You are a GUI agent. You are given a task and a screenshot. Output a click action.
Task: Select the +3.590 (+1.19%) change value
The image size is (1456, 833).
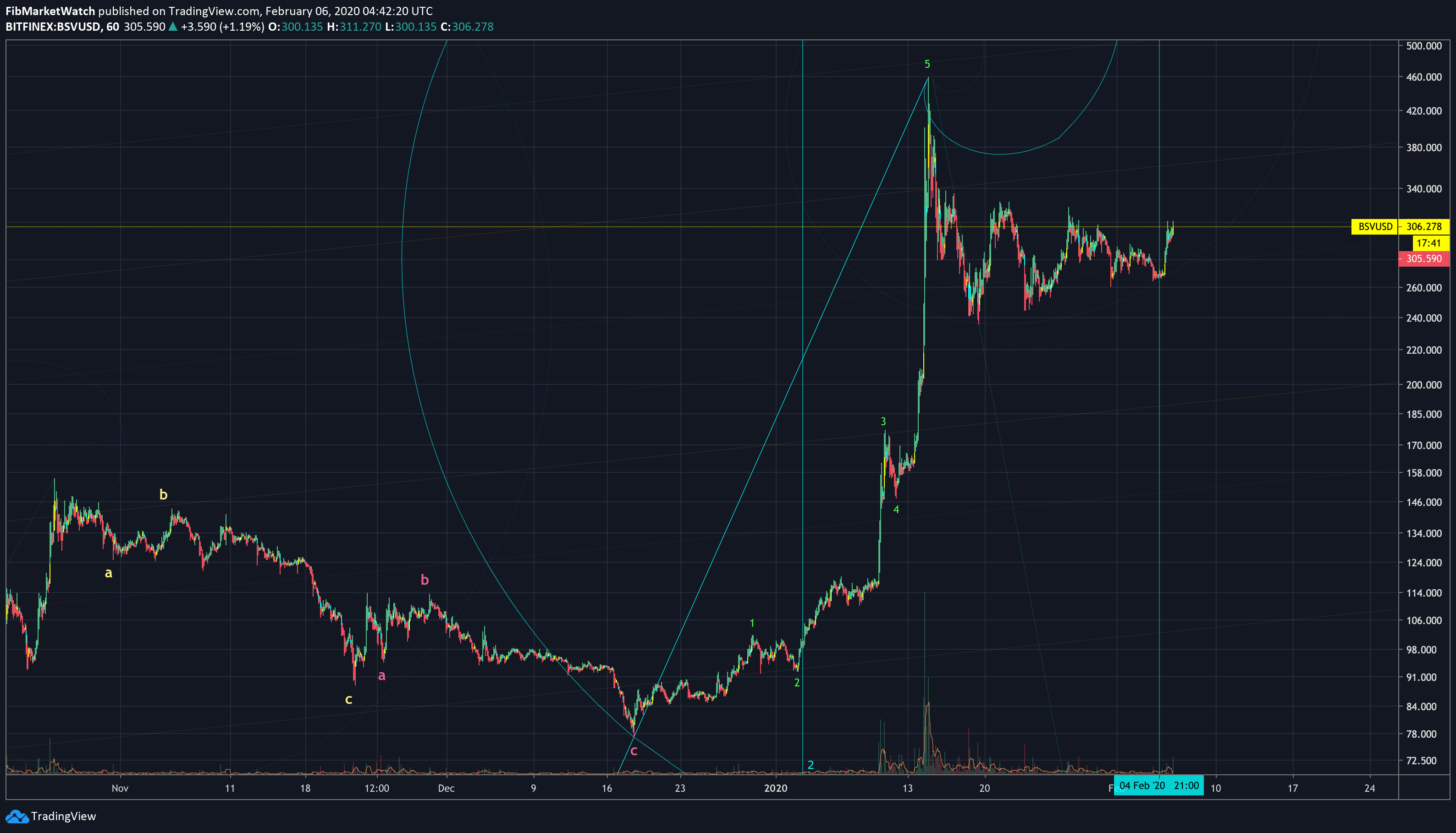[x=223, y=27]
